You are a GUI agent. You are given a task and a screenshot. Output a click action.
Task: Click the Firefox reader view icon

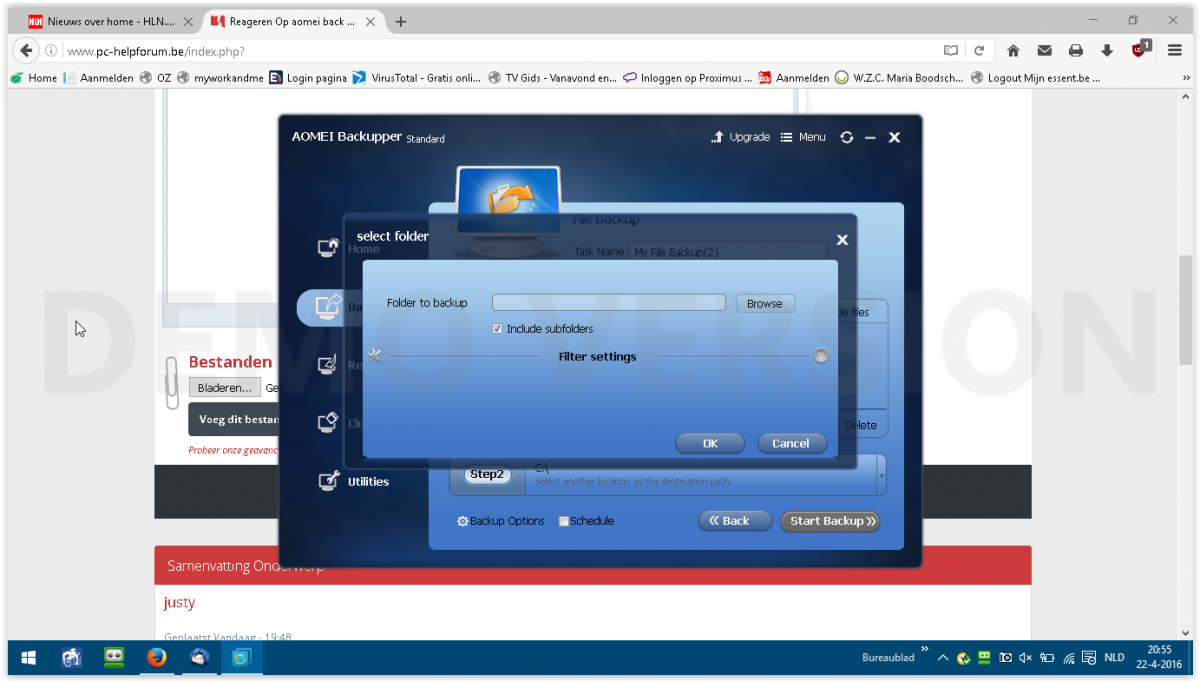951,51
